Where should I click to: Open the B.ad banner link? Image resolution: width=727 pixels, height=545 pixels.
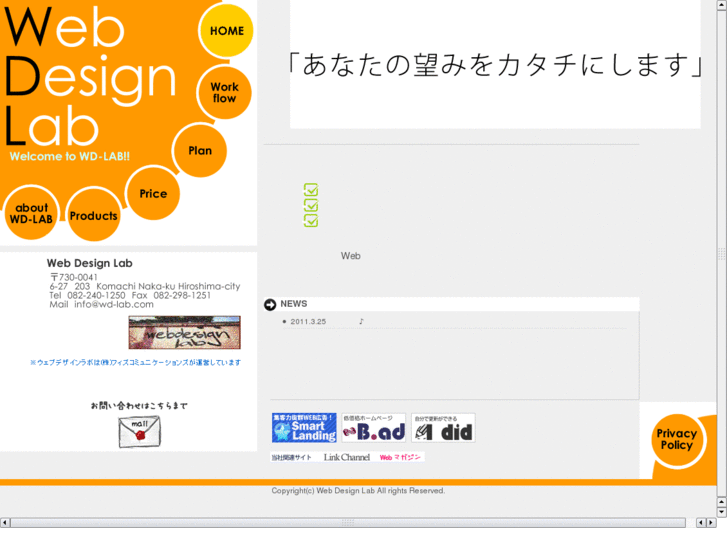[x=374, y=427]
